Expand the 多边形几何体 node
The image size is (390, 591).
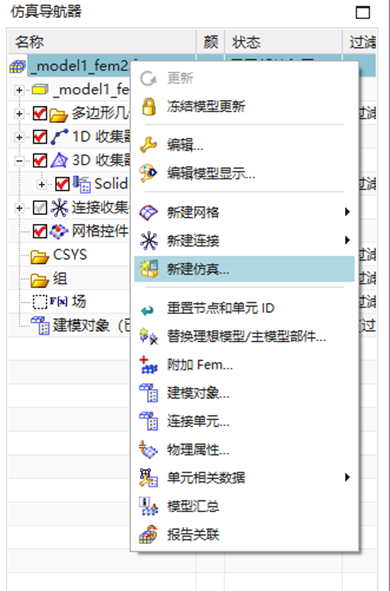click(x=19, y=113)
